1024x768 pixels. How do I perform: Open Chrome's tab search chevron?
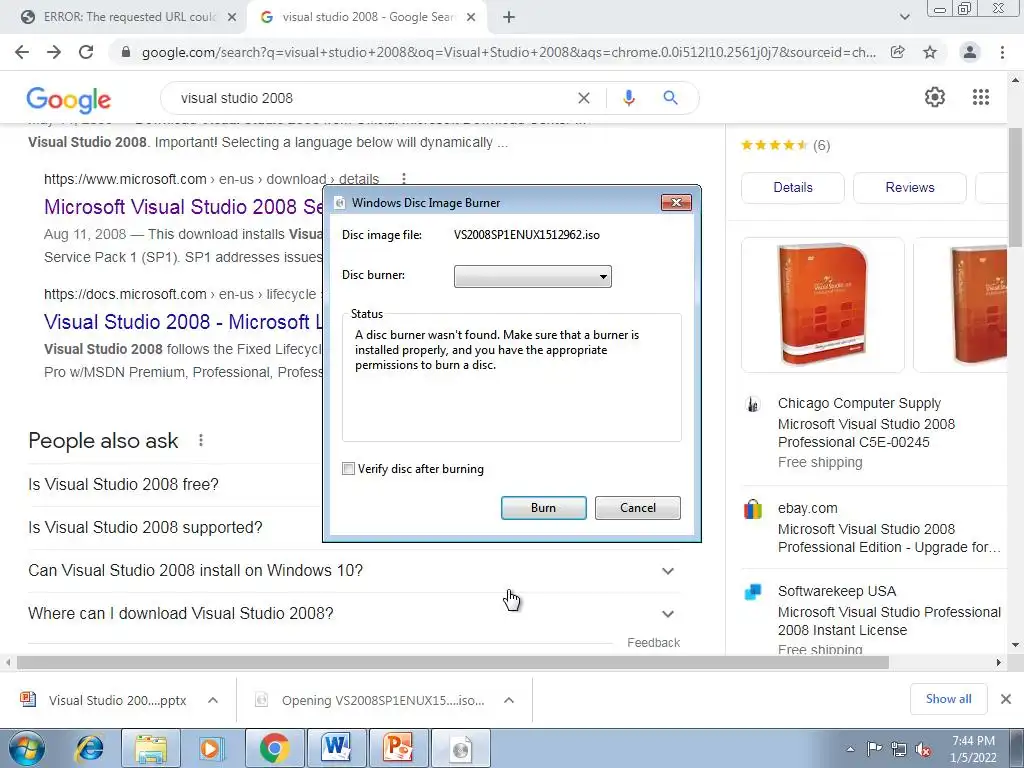(904, 17)
